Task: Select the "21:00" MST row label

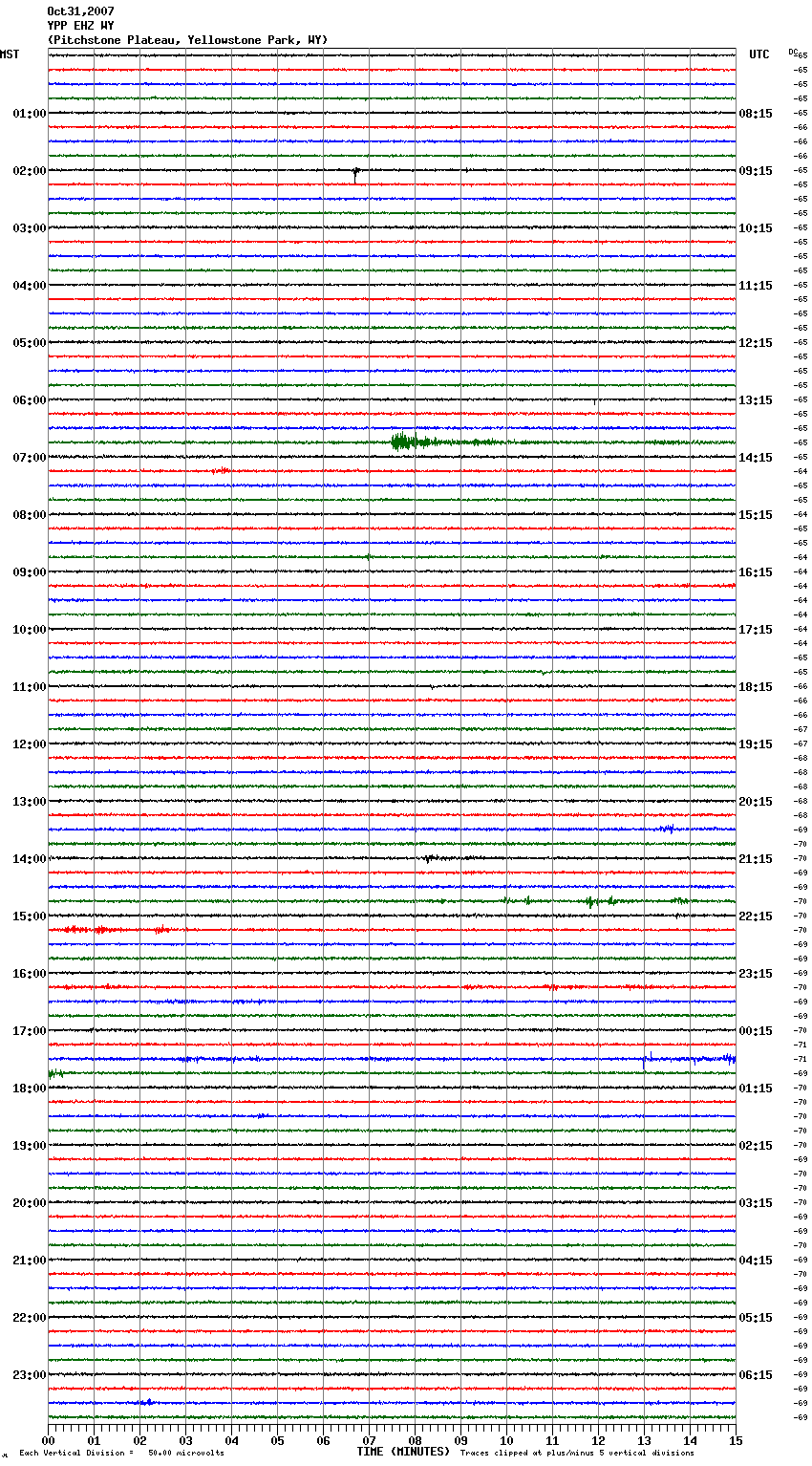Action: click(30, 1261)
